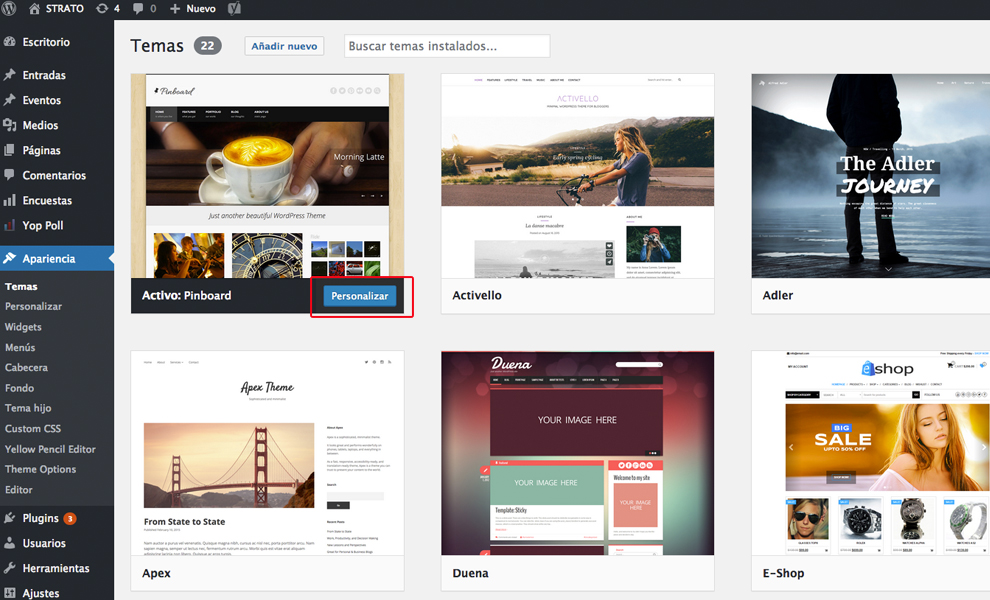Click the 22 themes count badge
The width and height of the screenshot is (990, 600).
coord(207,45)
